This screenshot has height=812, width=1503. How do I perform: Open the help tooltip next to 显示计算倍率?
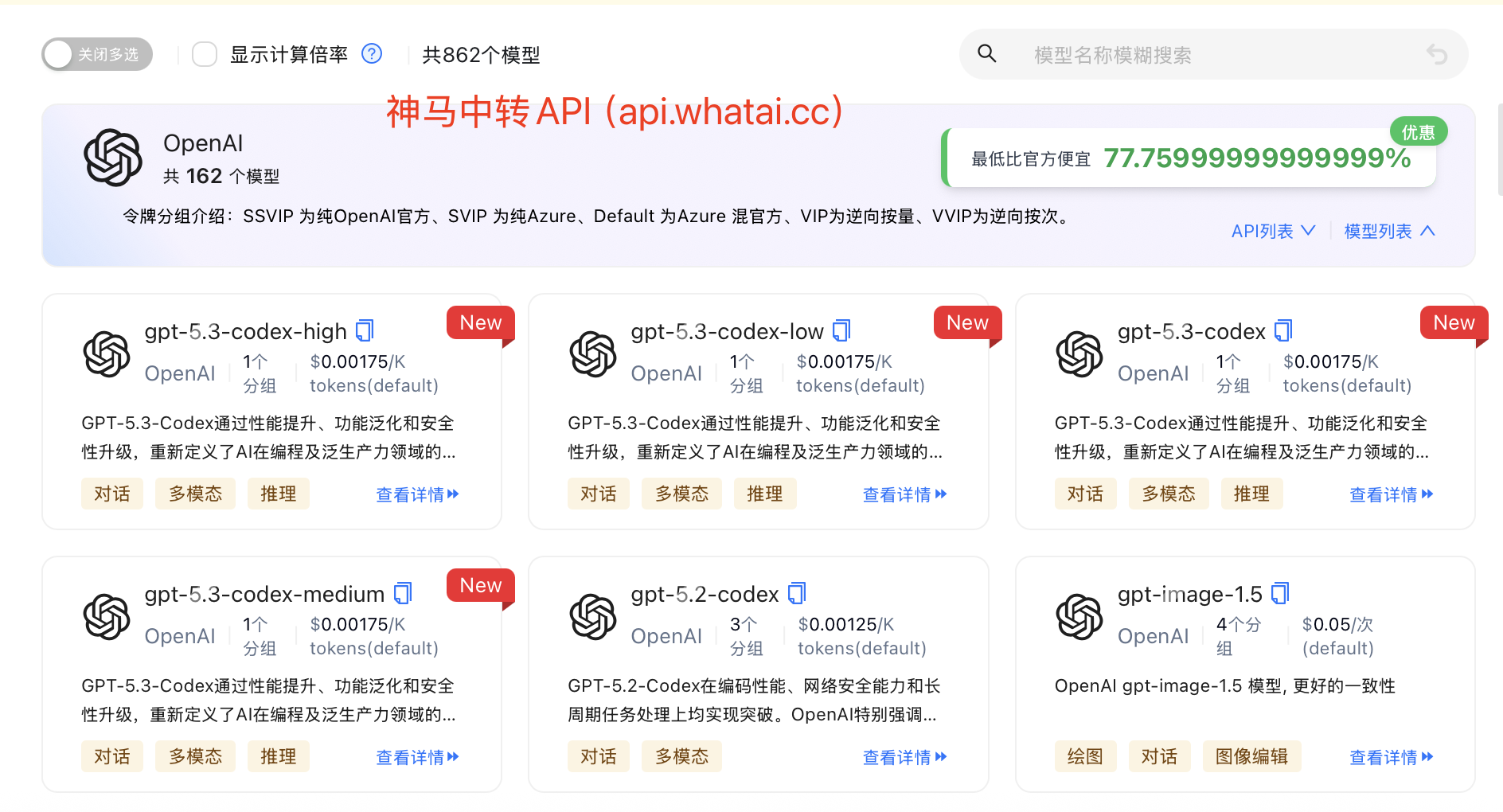tap(371, 53)
